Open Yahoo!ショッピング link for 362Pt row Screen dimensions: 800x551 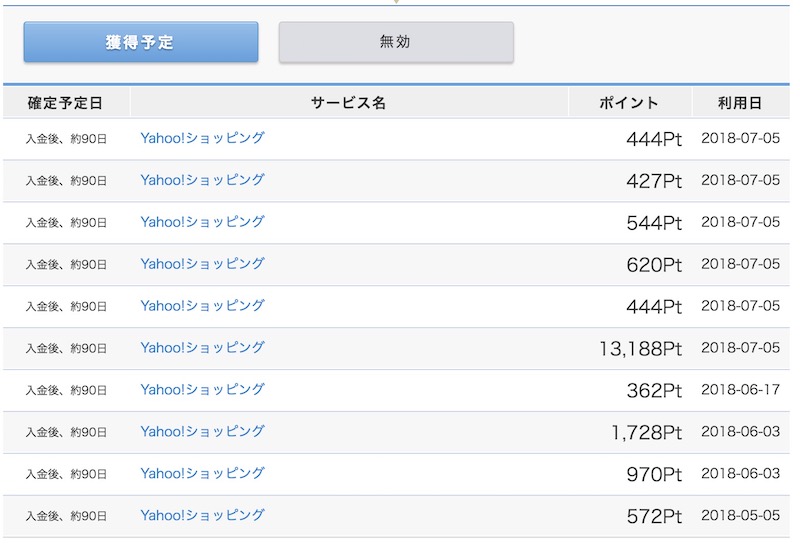pos(202,390)
